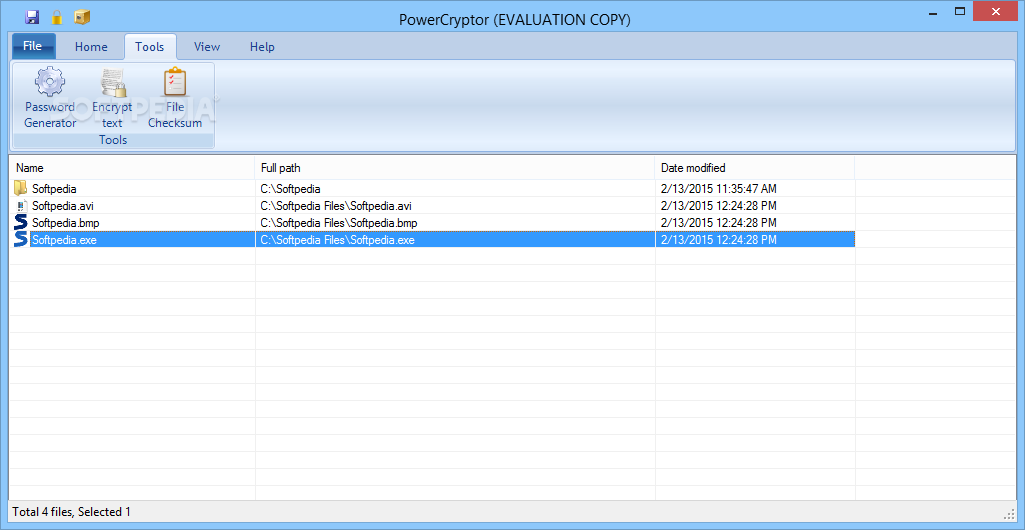Sort by the Full path column header
The width and height of the screenshot is (1025, 530).
455,168
